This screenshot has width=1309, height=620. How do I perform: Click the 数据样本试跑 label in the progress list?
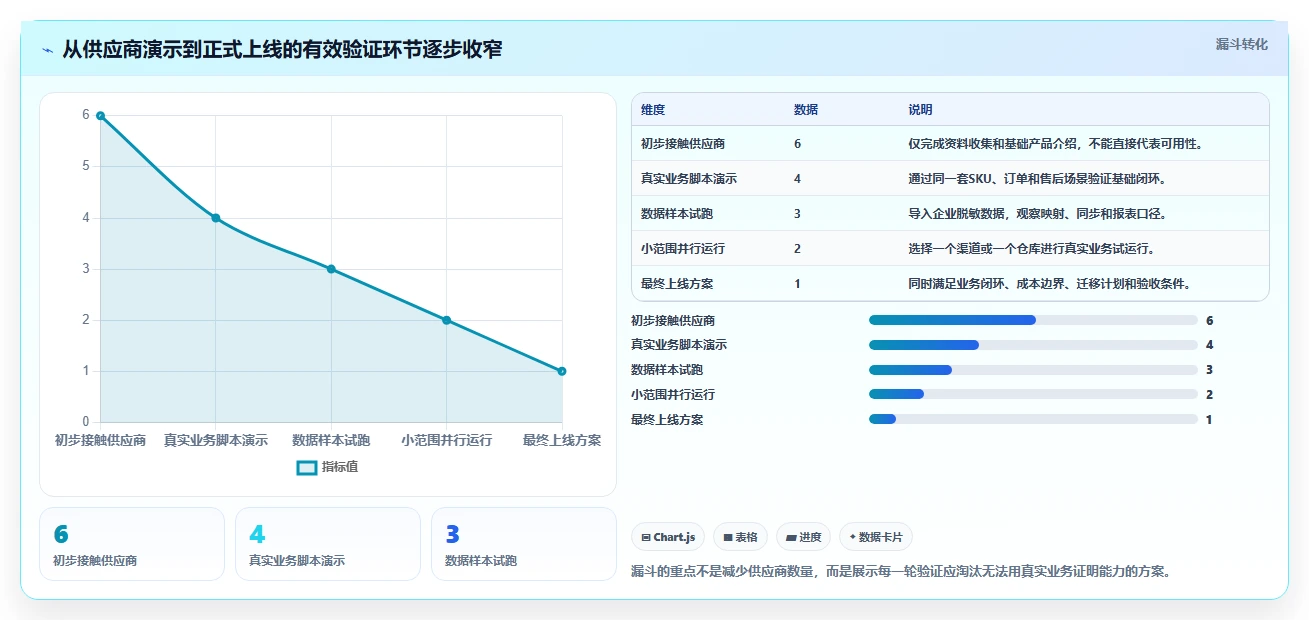[667, 370]
